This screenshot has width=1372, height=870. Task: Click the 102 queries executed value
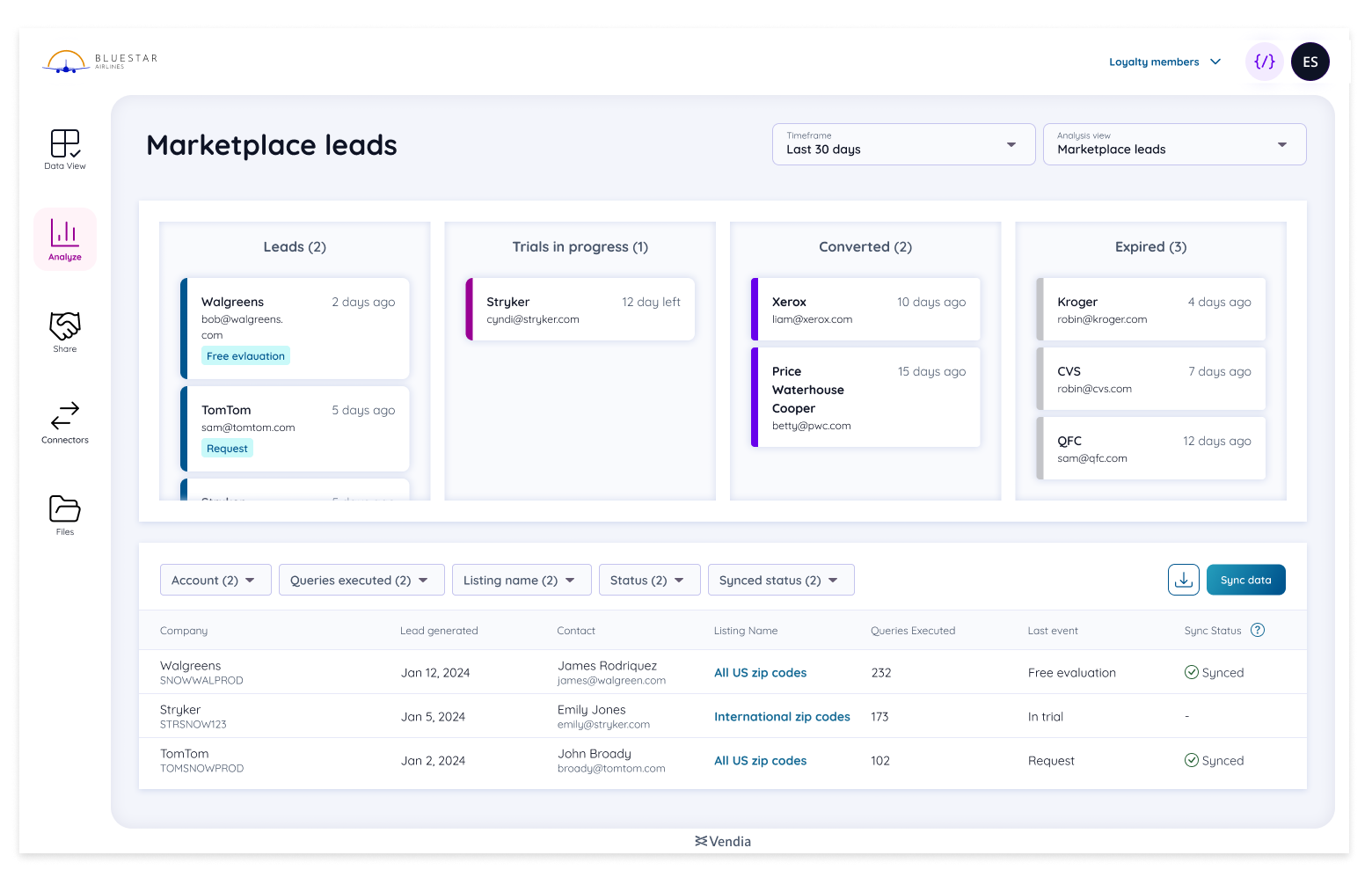click(880, 761)
